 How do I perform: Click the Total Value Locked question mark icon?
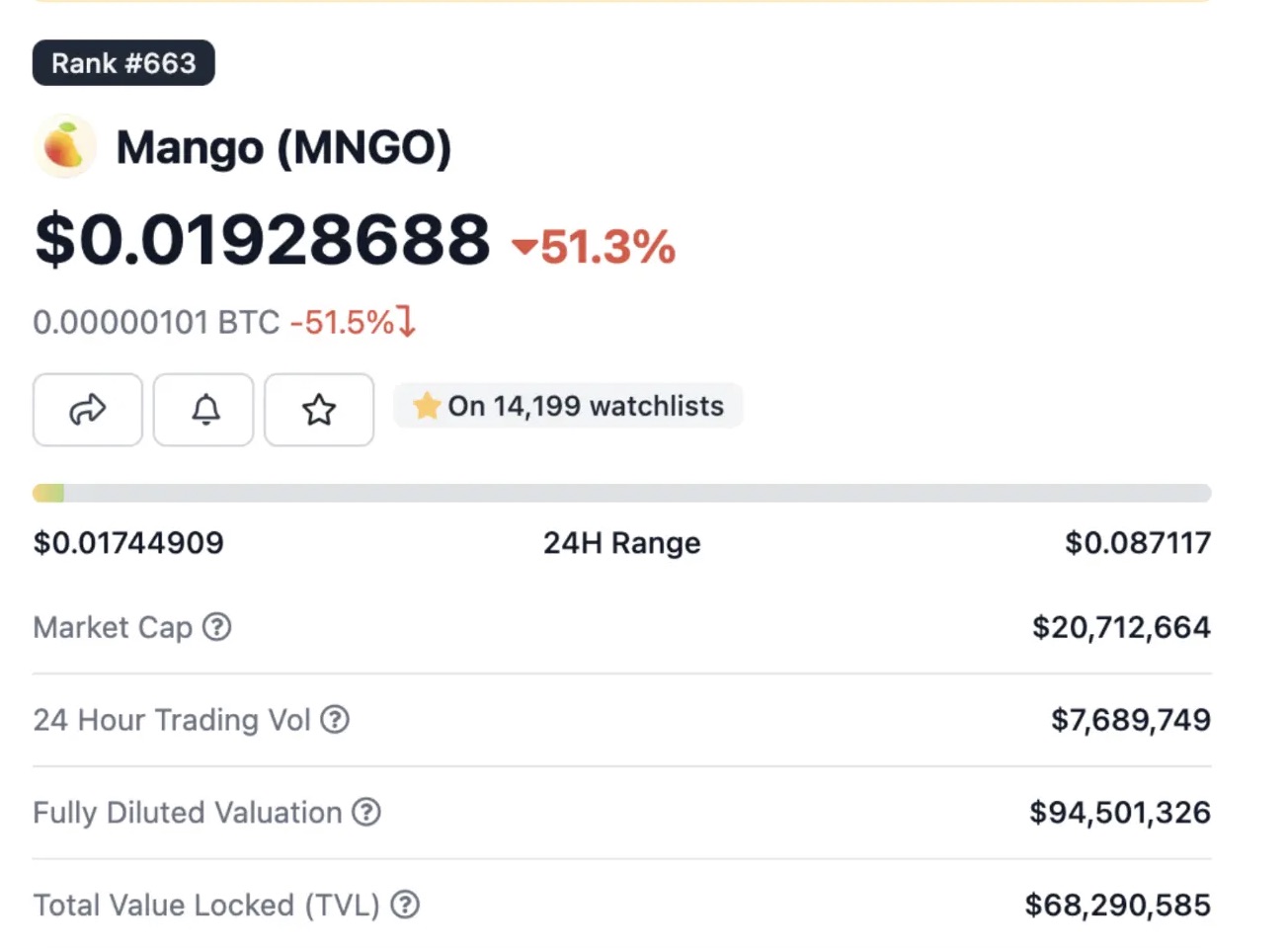[x=405, y=905]
